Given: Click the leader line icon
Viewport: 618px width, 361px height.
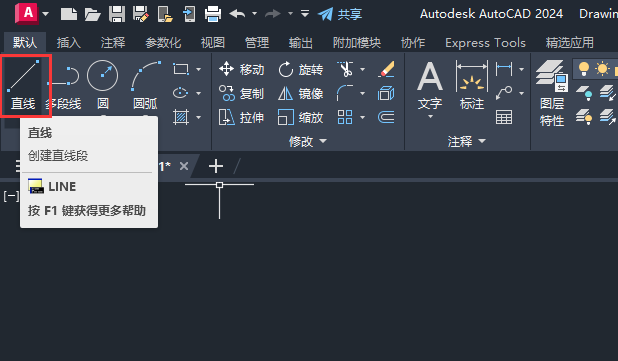Looking at the screenshot, I should point(504,93).
